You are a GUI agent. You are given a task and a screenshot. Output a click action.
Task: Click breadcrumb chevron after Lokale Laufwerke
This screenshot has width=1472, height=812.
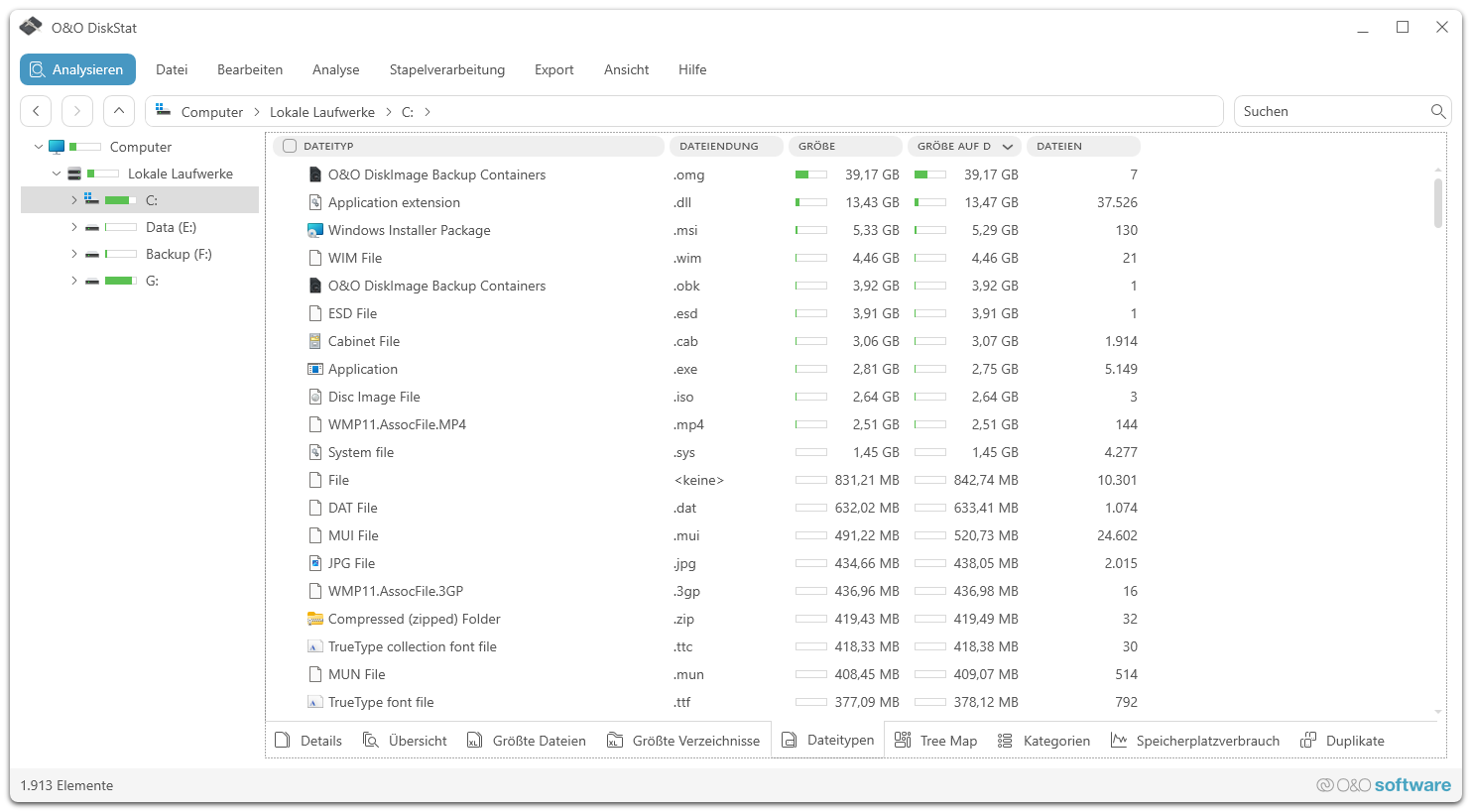pos(389,112)
